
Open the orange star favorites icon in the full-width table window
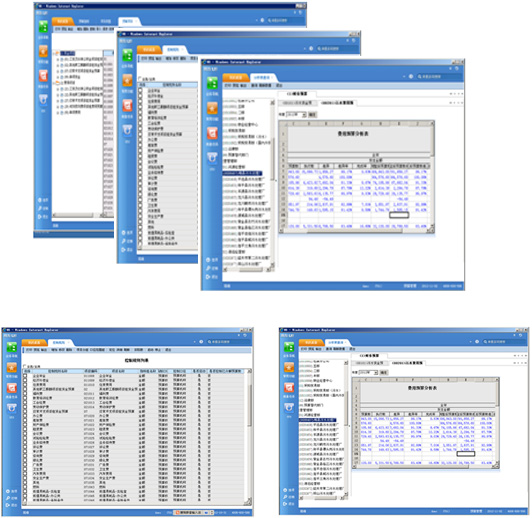pos(12,367)
